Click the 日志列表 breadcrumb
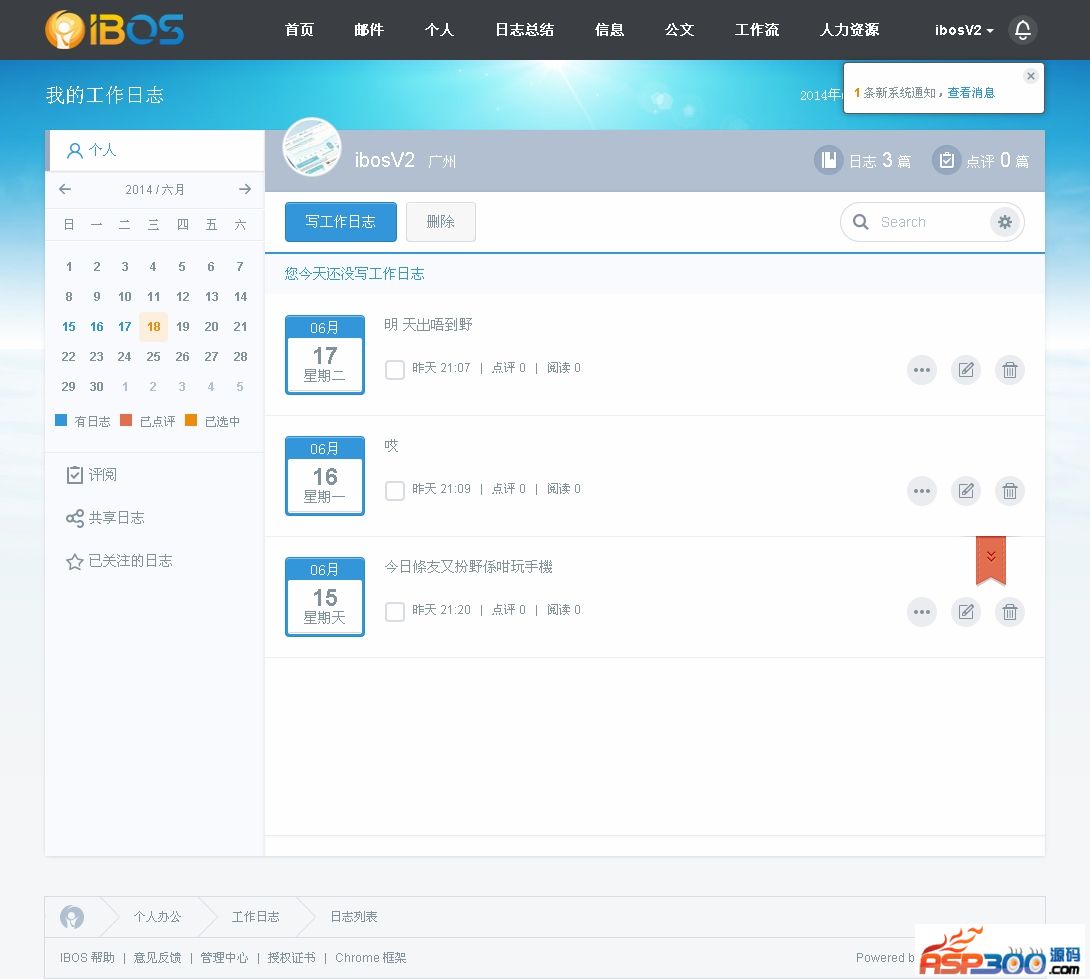The width and height of the screenshot is (1090, 979). click(x=354, y=916)
